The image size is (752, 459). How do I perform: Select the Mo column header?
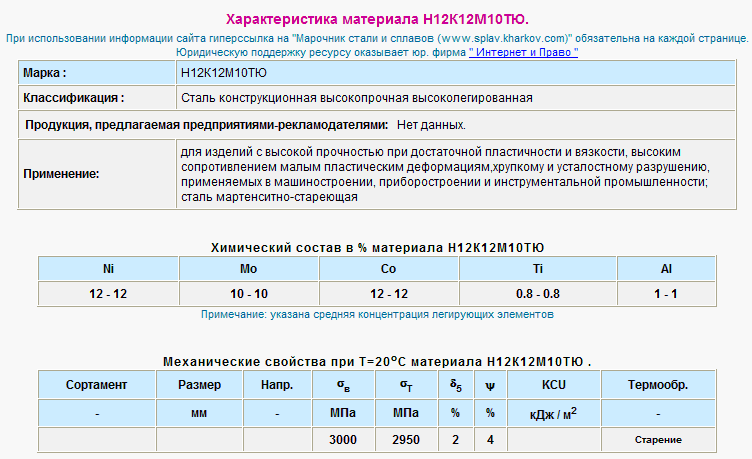click(x=249, y=269)
